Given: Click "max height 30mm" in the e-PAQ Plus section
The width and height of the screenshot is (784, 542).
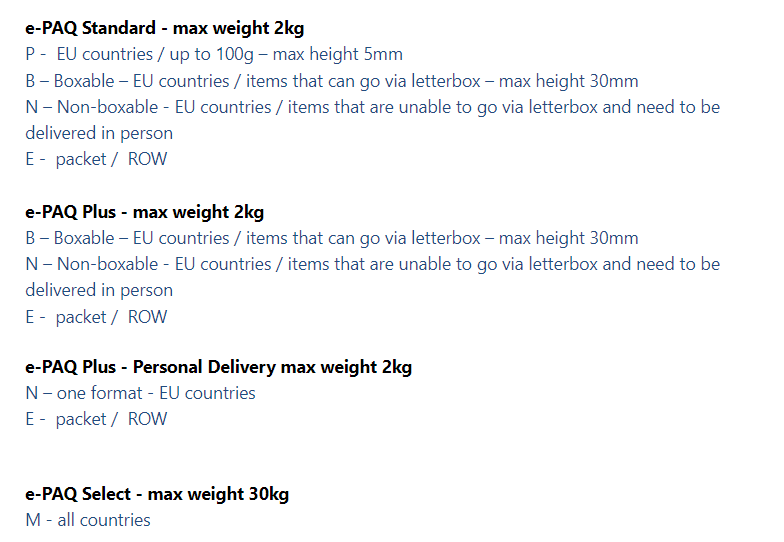Looking at the screenshot, I should [568, 238].
